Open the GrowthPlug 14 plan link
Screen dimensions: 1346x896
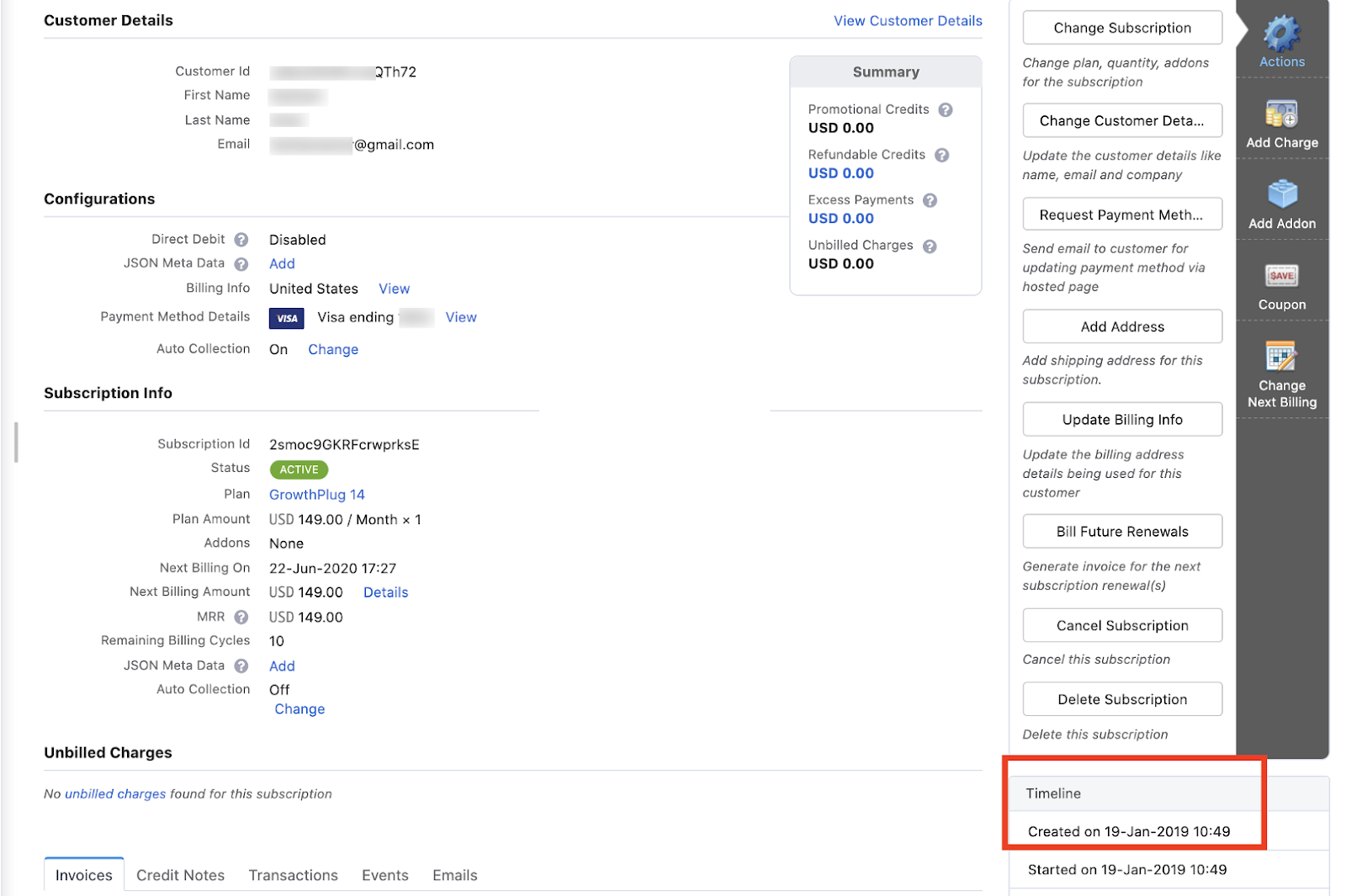(x=316, y=495)
